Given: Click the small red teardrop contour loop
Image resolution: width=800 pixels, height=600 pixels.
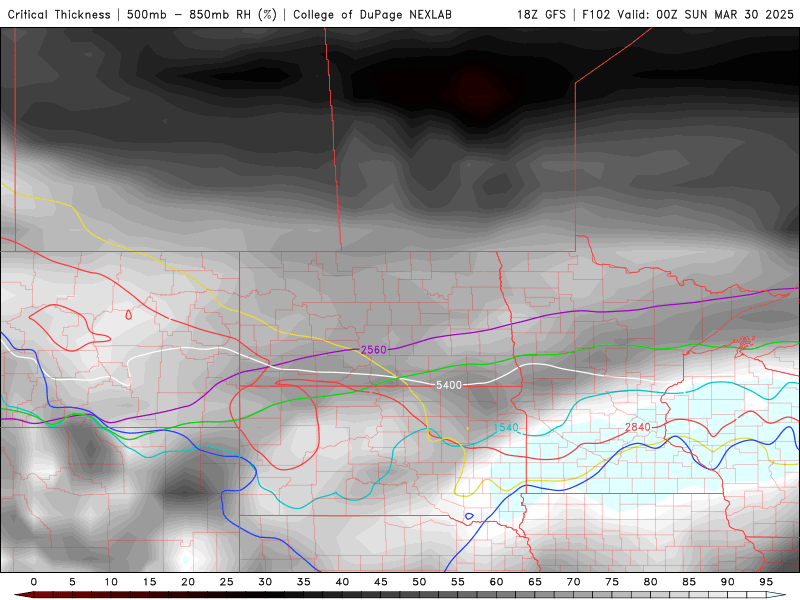Looking at the screenshot, I should coord(129,315).
